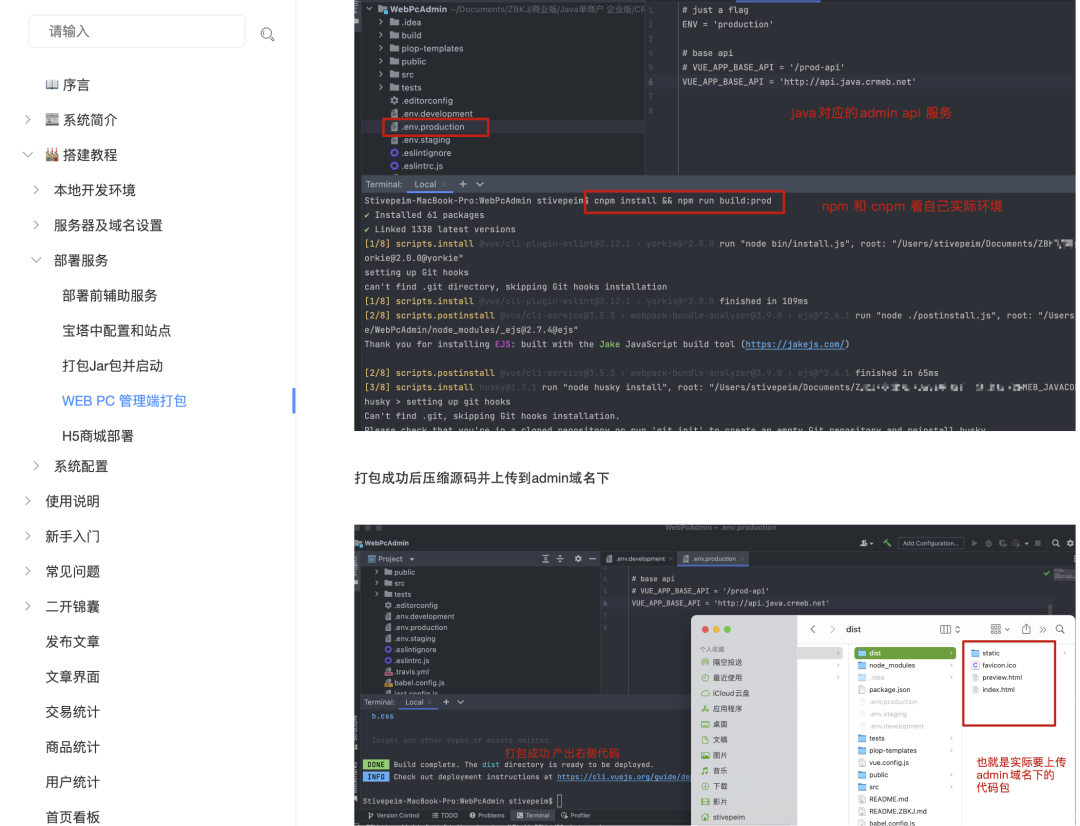Collapse the 部署服务 chevron
Viewport: 1080px width, 826px height.
pyautogui.click(x=36, y=260)
